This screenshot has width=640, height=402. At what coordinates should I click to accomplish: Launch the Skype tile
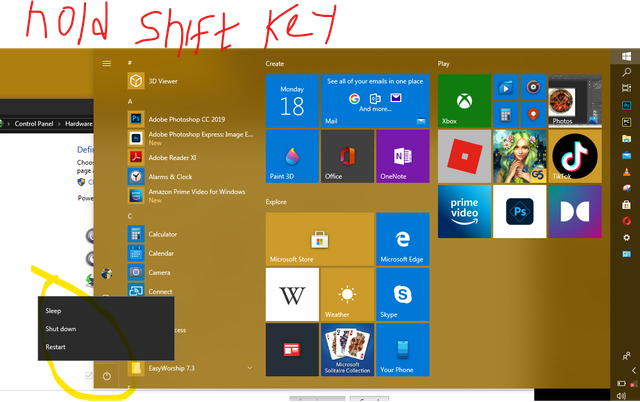(x=403, y=294)
